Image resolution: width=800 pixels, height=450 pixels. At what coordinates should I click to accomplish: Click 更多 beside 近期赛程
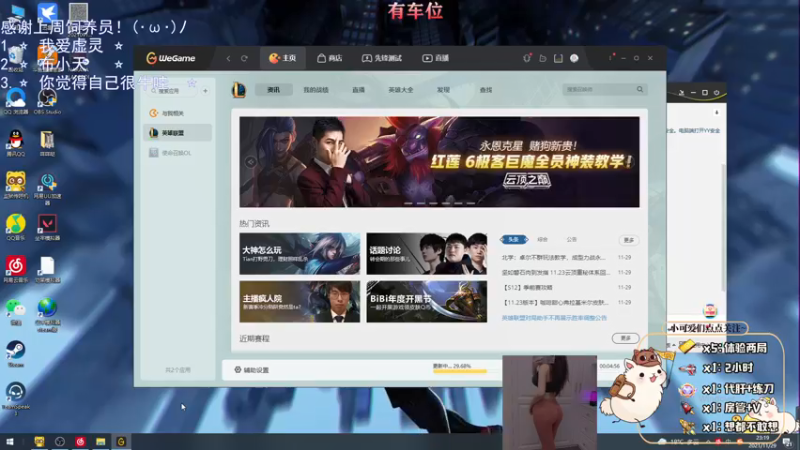626,338
